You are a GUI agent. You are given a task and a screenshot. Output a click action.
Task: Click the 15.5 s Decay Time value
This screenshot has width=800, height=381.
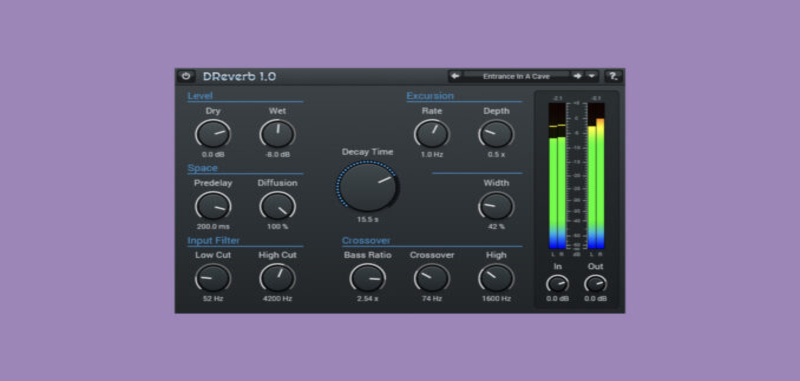367,220
